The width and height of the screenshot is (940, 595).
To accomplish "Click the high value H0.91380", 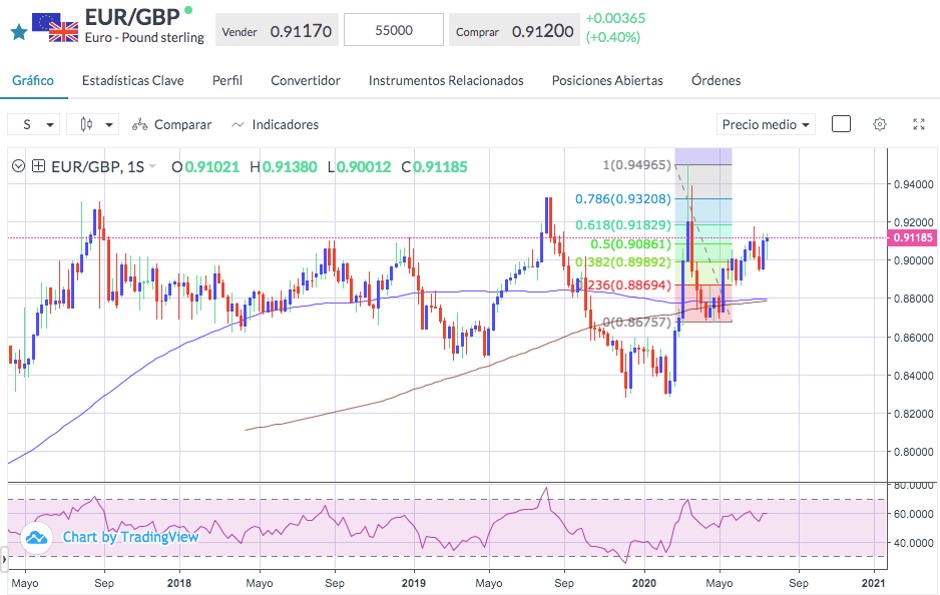I will [x=283, y=167].
